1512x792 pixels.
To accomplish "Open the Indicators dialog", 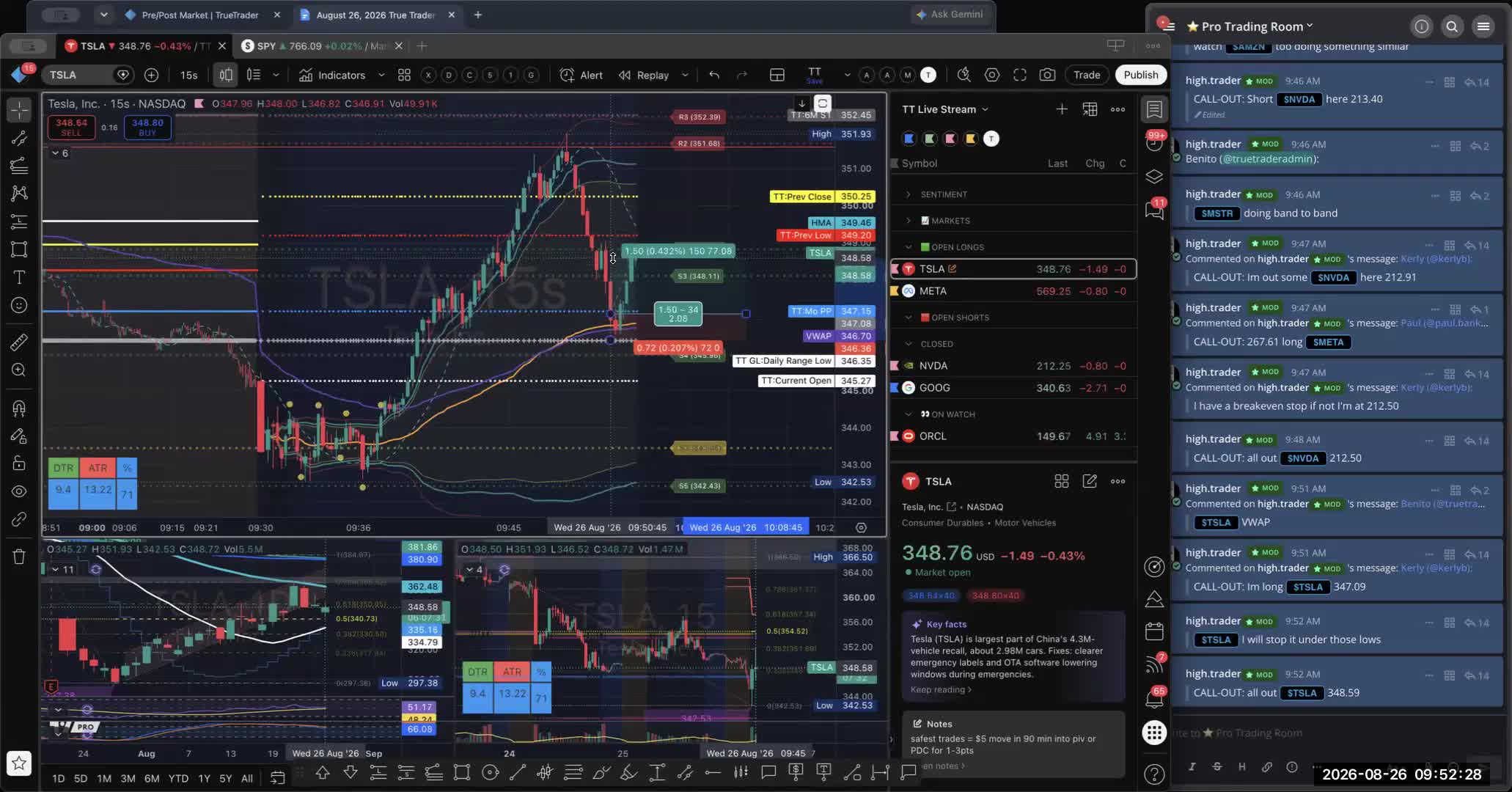I will click(x=332, y=75).
